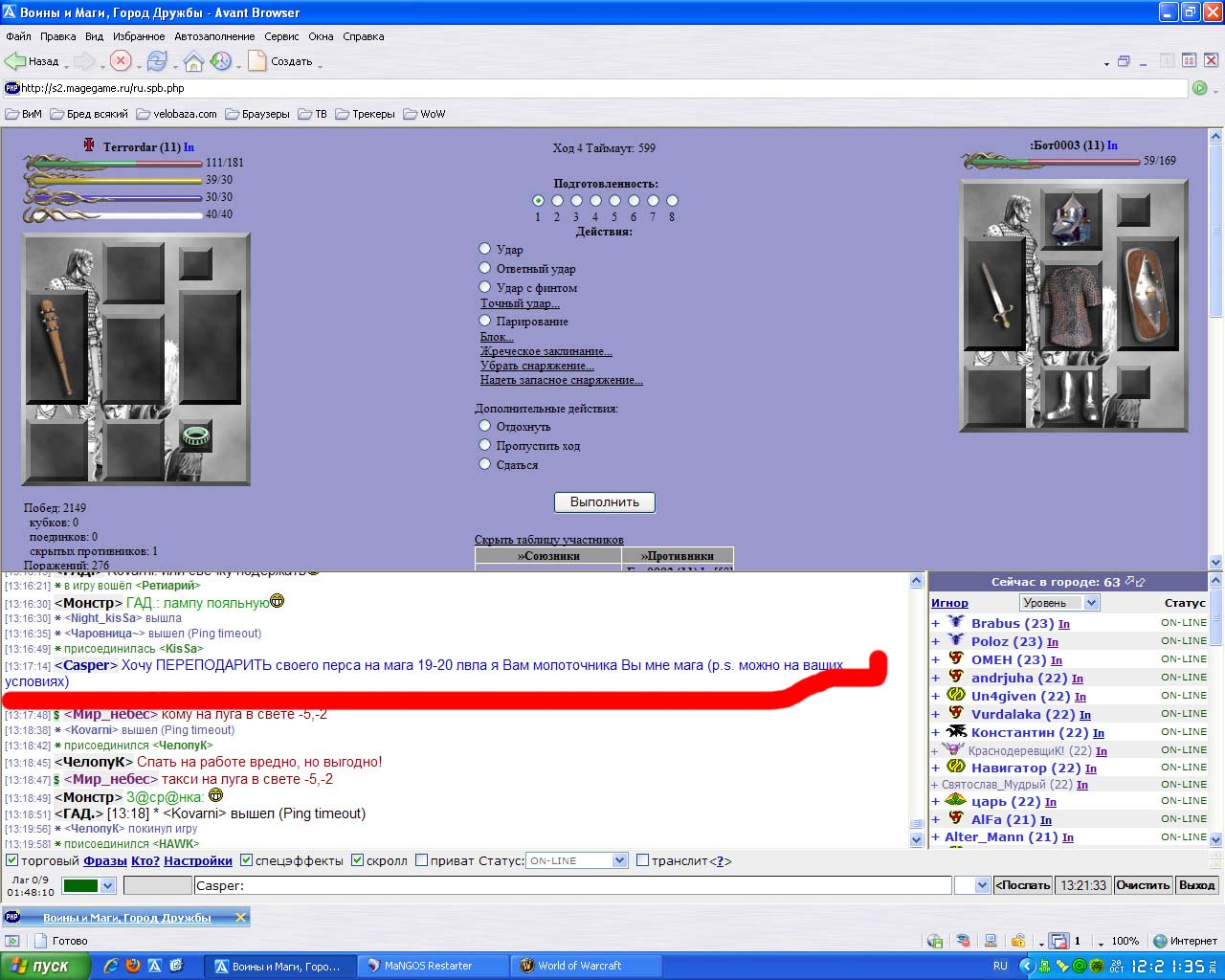
Task: Stop page loading with the red X
Action: click(x=121, y=61)
